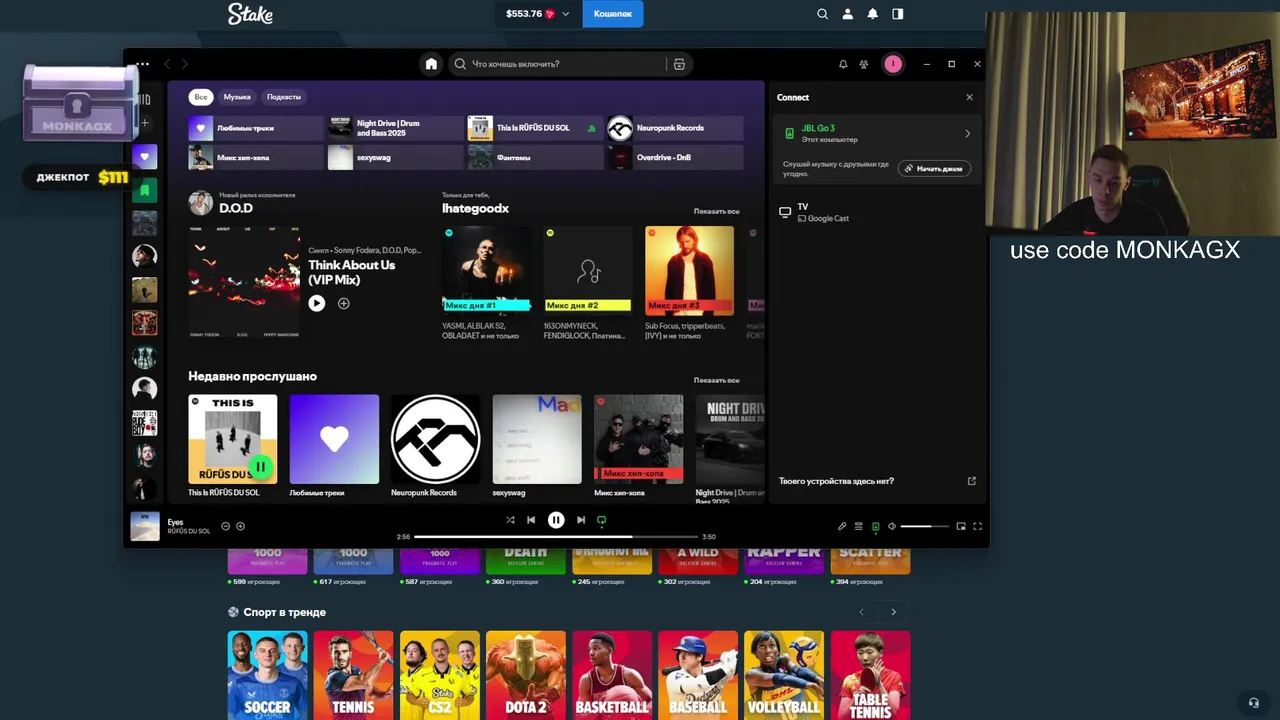This screenshot has width=1280, height=720.
Task: Open Neuropunk Records shortcut tile
Action: (675, 128)
